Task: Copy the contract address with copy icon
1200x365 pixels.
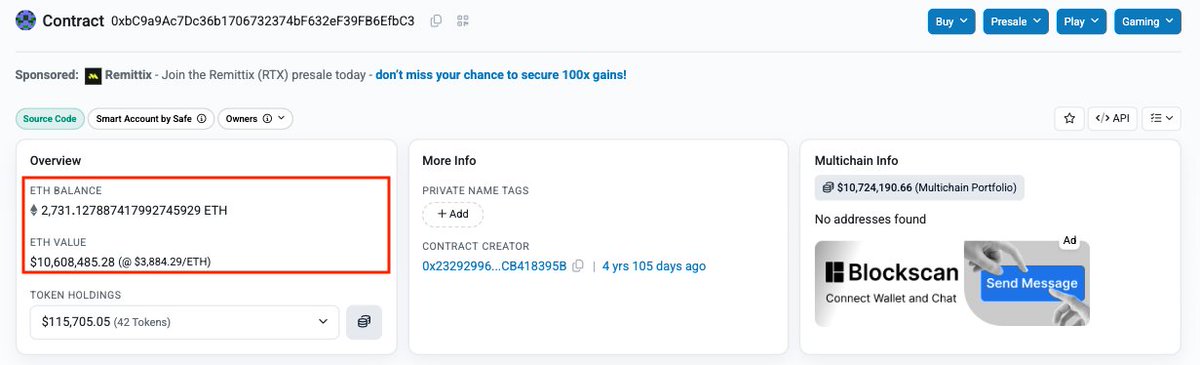Action: coord(435,21)
